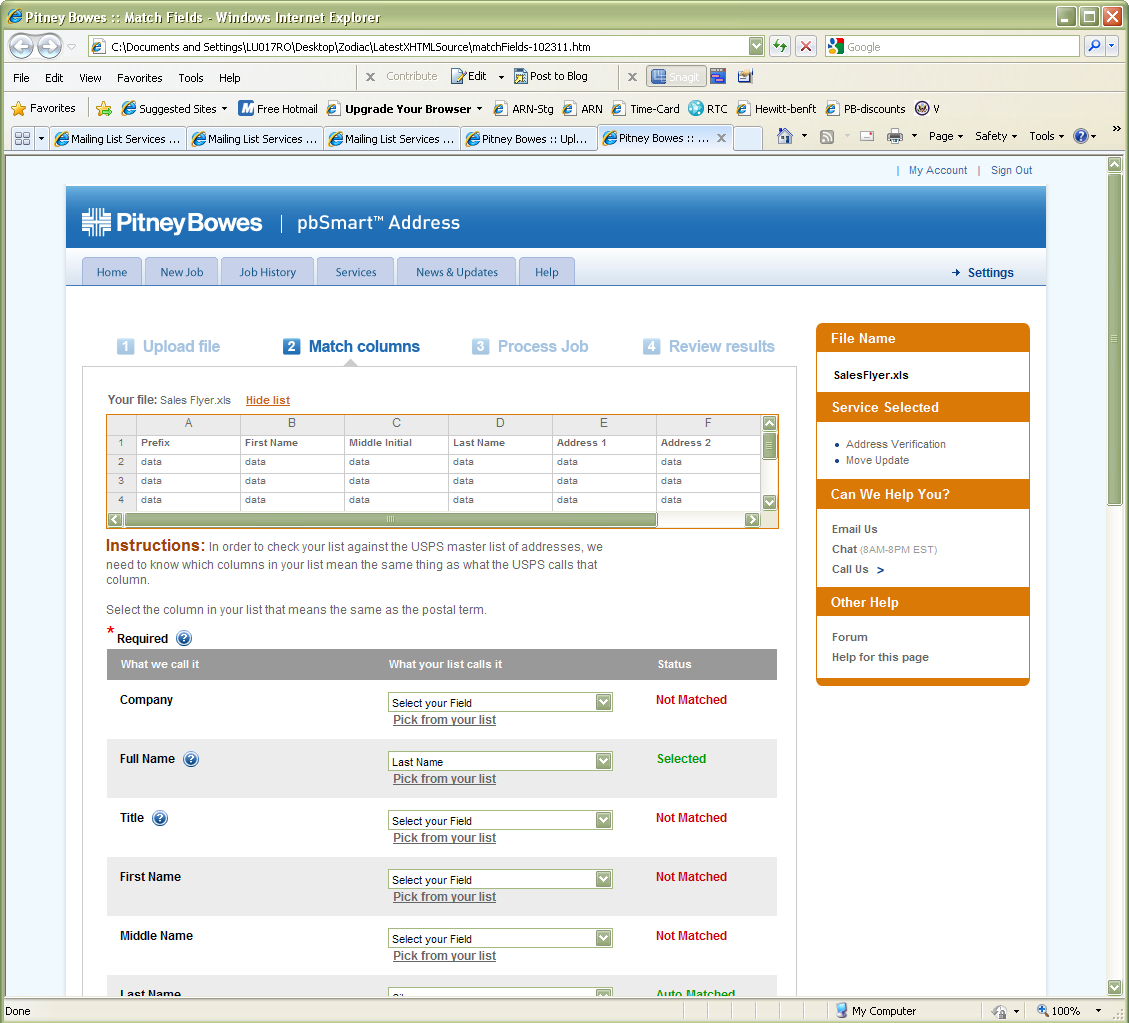Click the Process Job step 3

pyautogui.click(x=530, y=346)
